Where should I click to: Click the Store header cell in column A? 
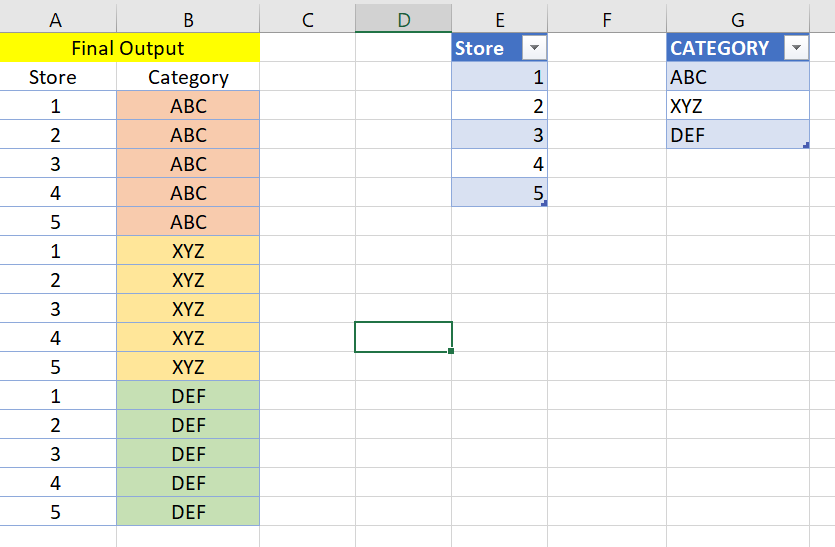coord(58,77)
